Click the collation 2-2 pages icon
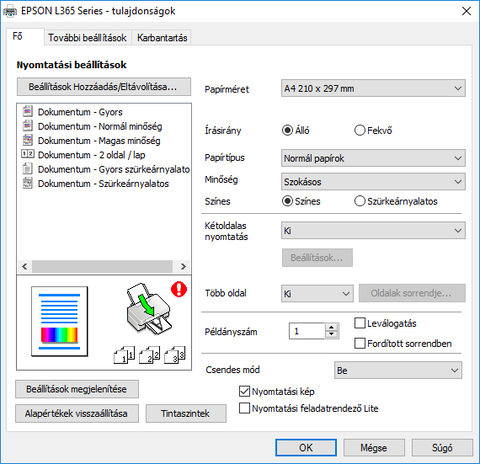Image resolution: width=480 pixels, height=464 pixels. pyautogui.click(x=149, y=355)
